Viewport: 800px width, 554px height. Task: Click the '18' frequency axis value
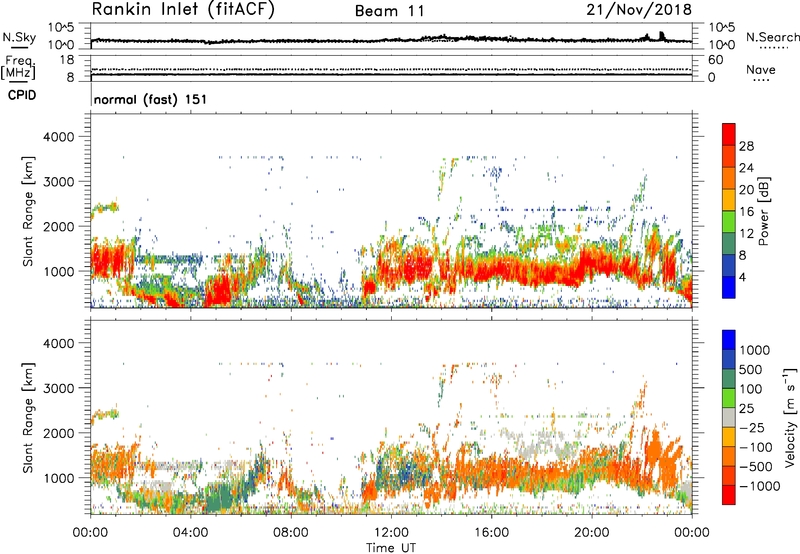(66, 60)
